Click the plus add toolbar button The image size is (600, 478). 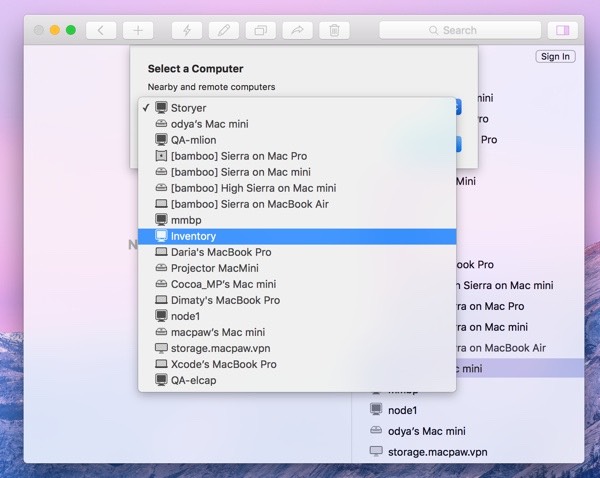(x=138, y=30)
